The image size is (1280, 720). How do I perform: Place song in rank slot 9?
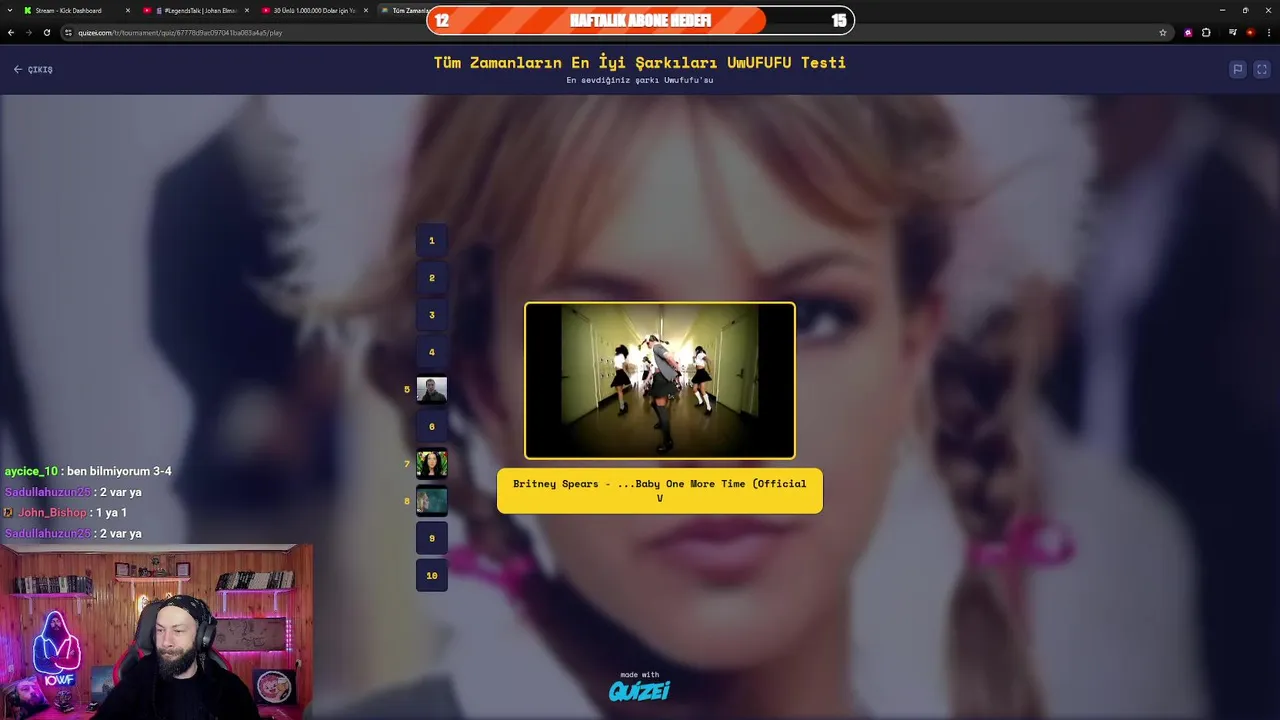coord(432,538)
